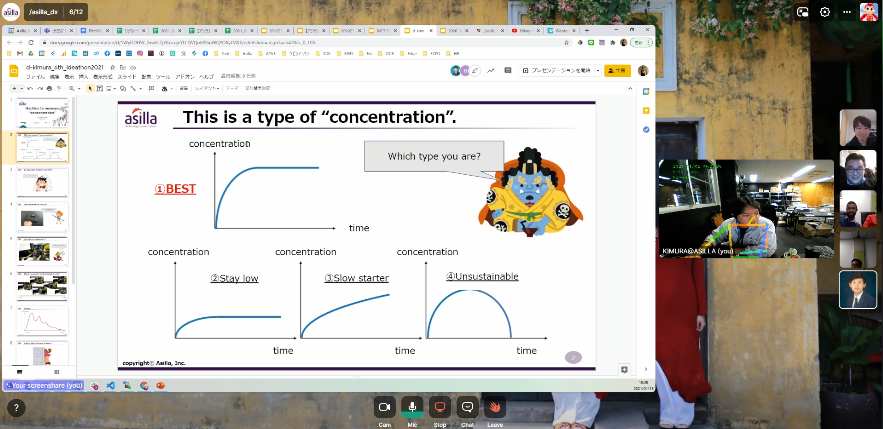The width and height of the screenshot is (883, 429).
Task: Click the Google Slides yellow home icon
Action: 15,71
